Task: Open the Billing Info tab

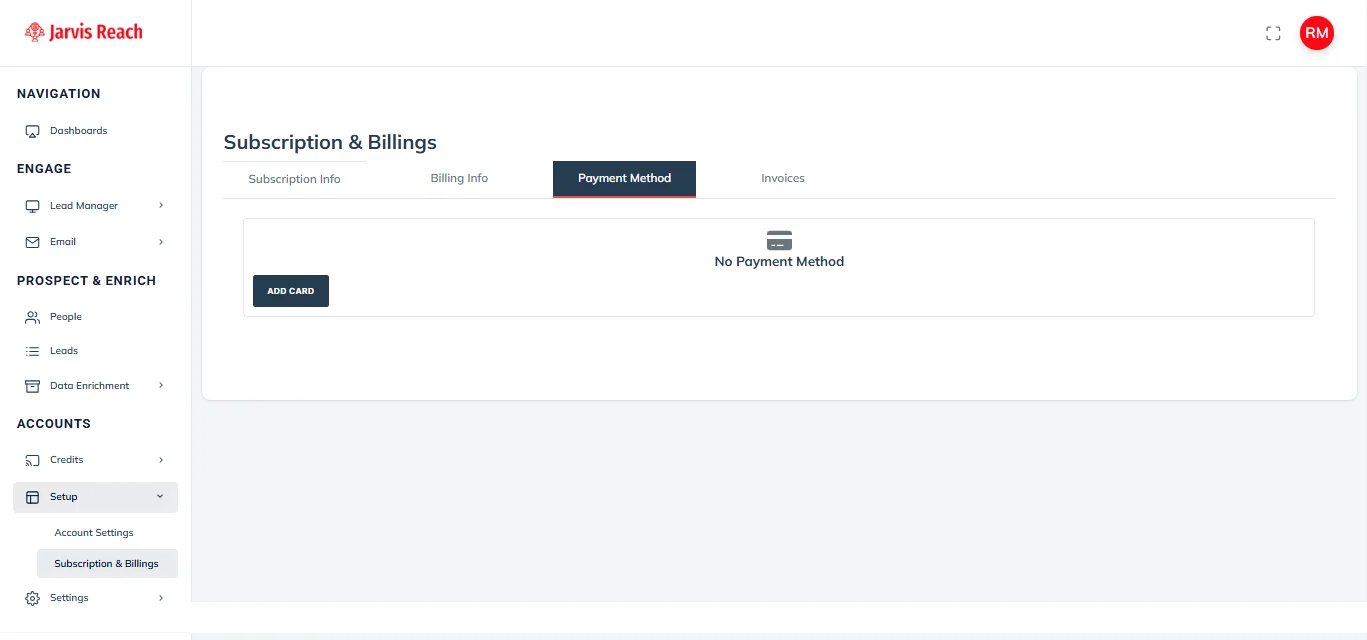Action: 459,178
